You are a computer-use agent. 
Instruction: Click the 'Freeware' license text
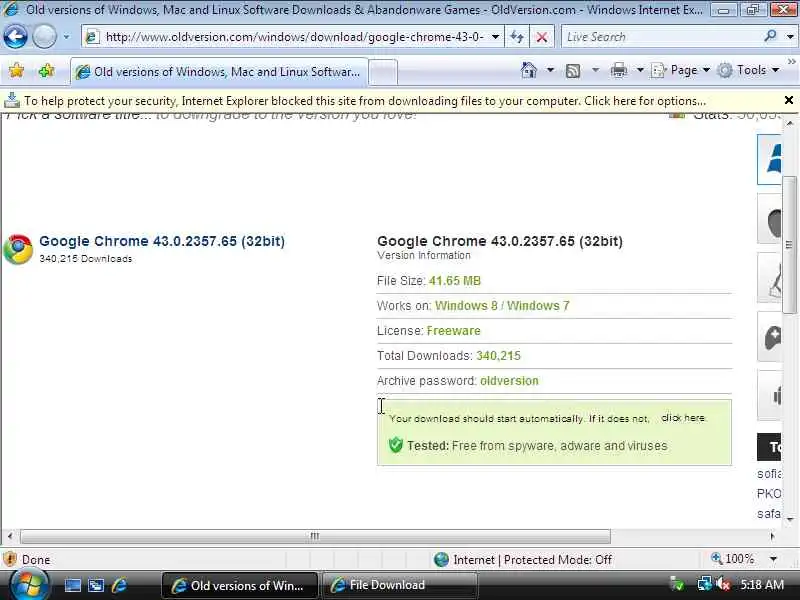pos(454,331)
